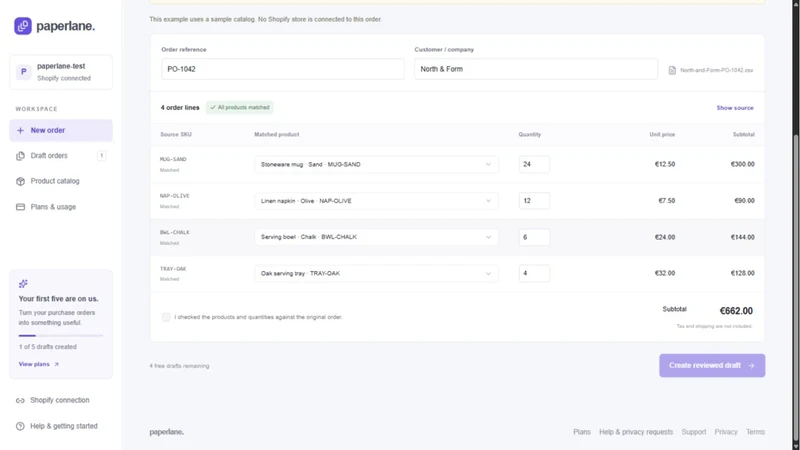The image size is (800, 450).
Task: Open the Serving bowl matched product dropdown
Action: pos(376,237)
